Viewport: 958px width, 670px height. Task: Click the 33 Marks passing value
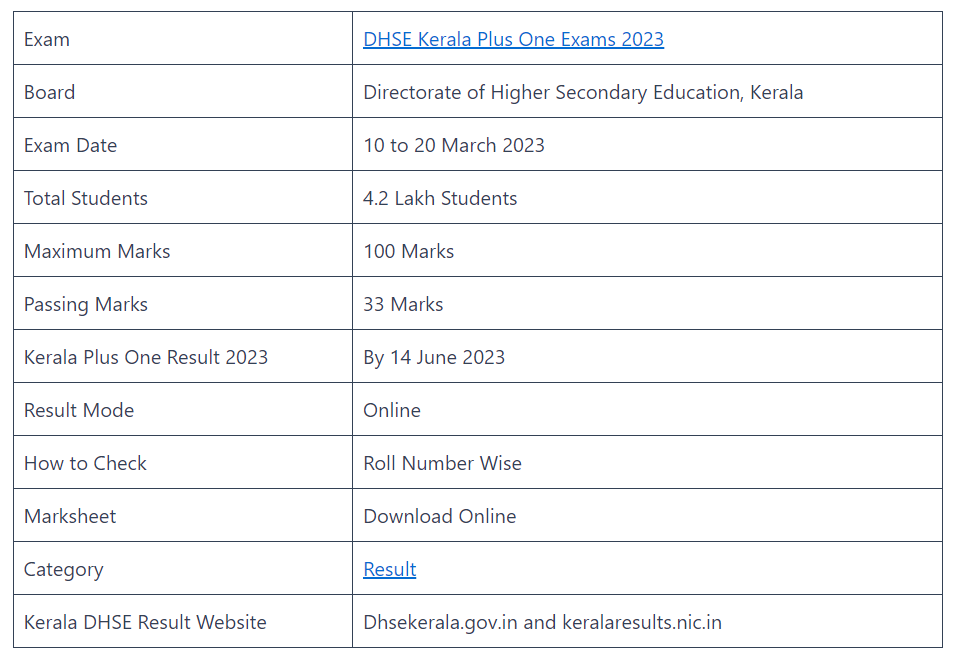403,304
